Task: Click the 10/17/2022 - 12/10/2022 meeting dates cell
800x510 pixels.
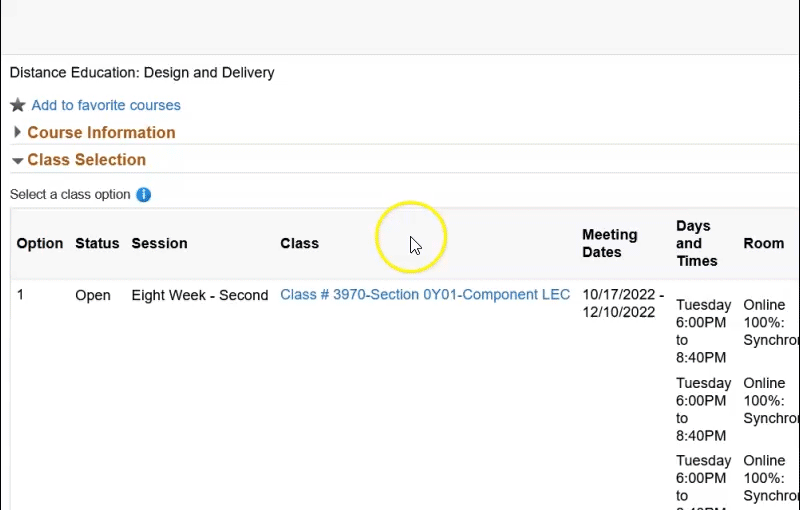Action: click(x=622, y=303)
